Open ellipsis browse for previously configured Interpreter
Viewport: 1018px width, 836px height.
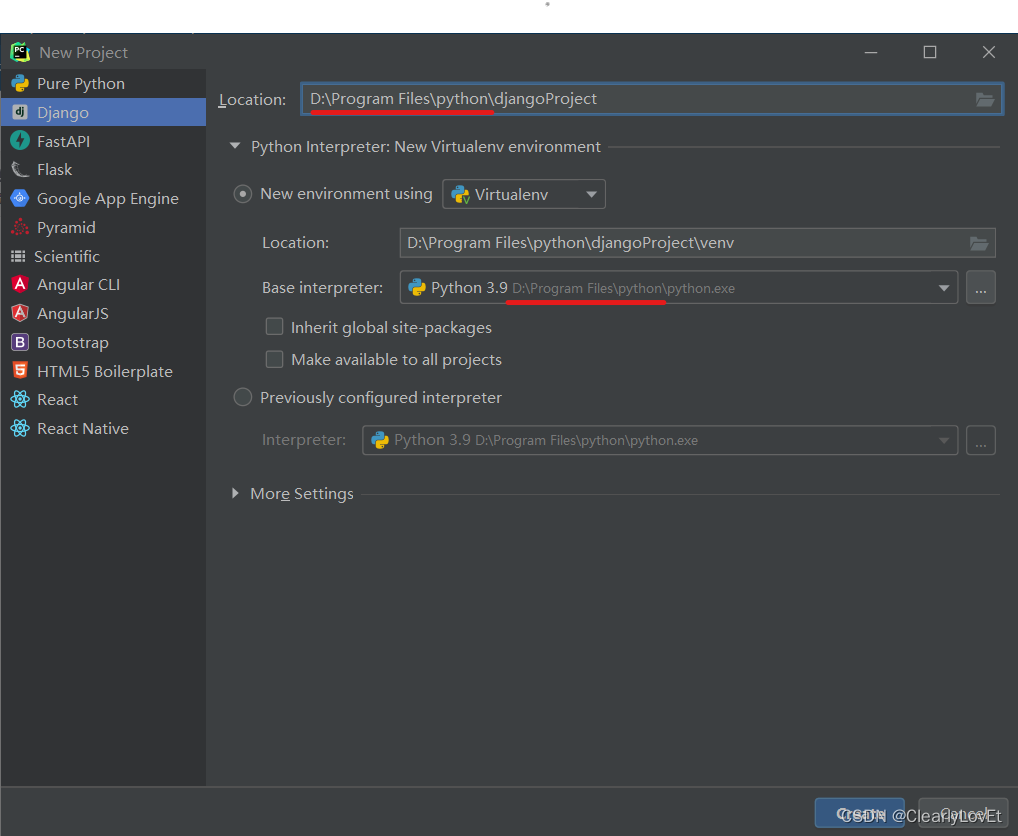tap(980, 440)
